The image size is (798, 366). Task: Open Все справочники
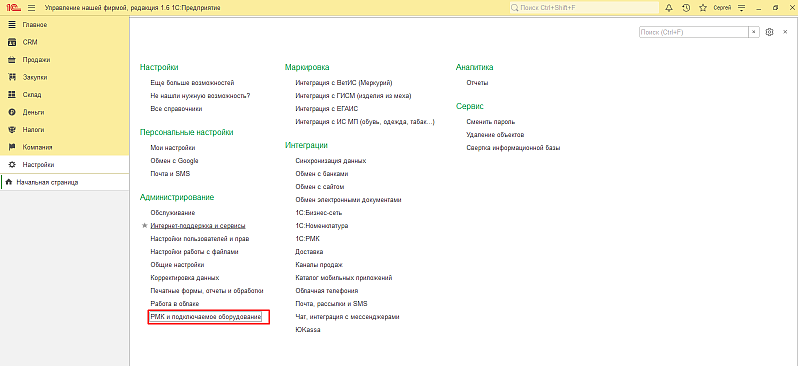(177, 109)
